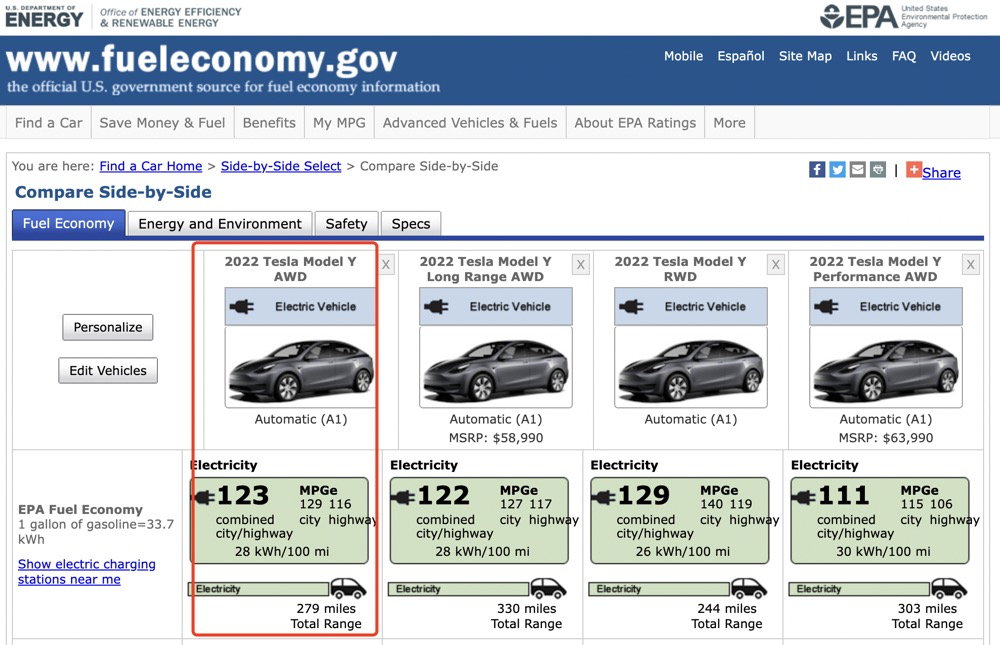Click plug icon beside 111 MPGe
Screen dimensions: 1000x645
(804, 497)
